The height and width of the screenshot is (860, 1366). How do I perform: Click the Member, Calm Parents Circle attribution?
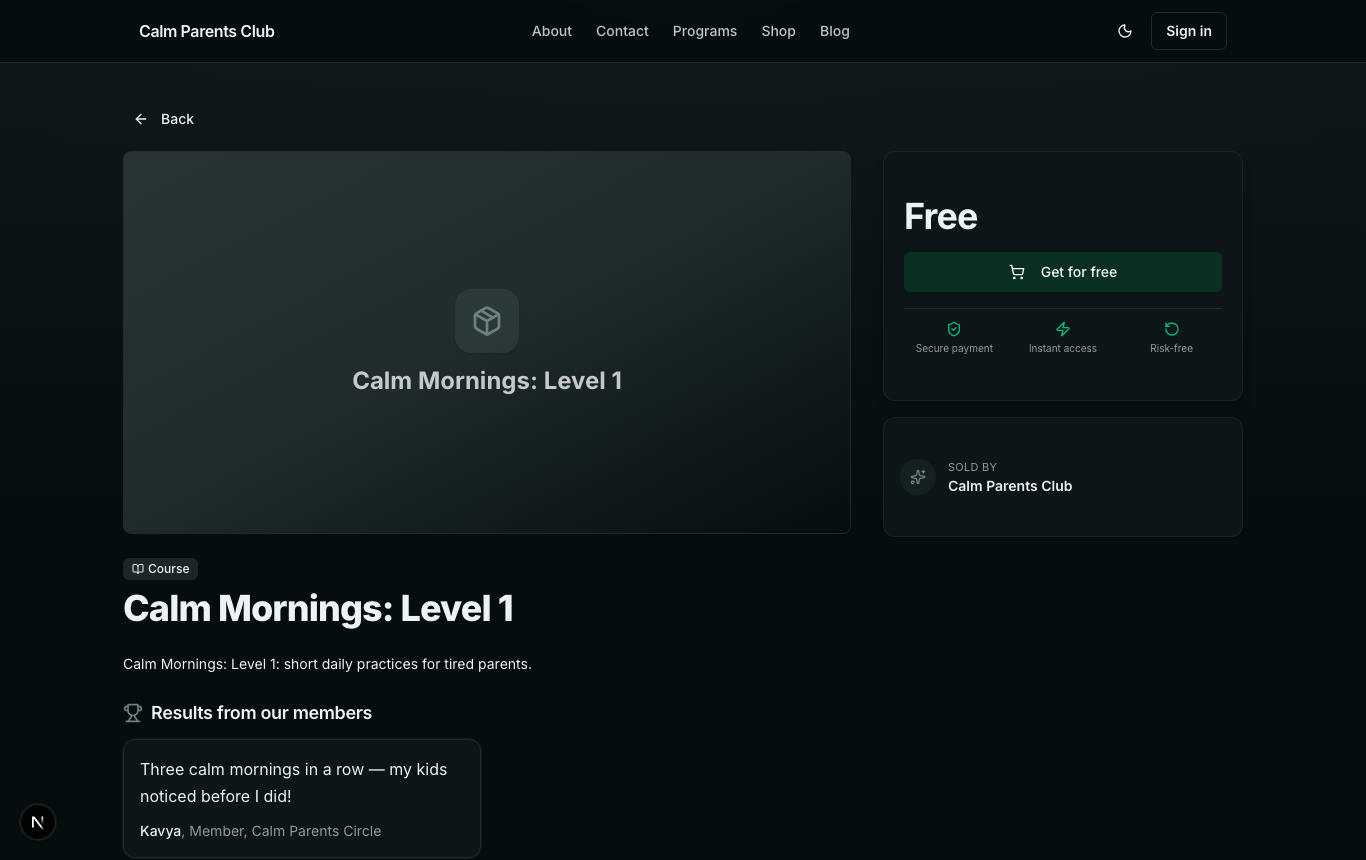coord(285,831)
